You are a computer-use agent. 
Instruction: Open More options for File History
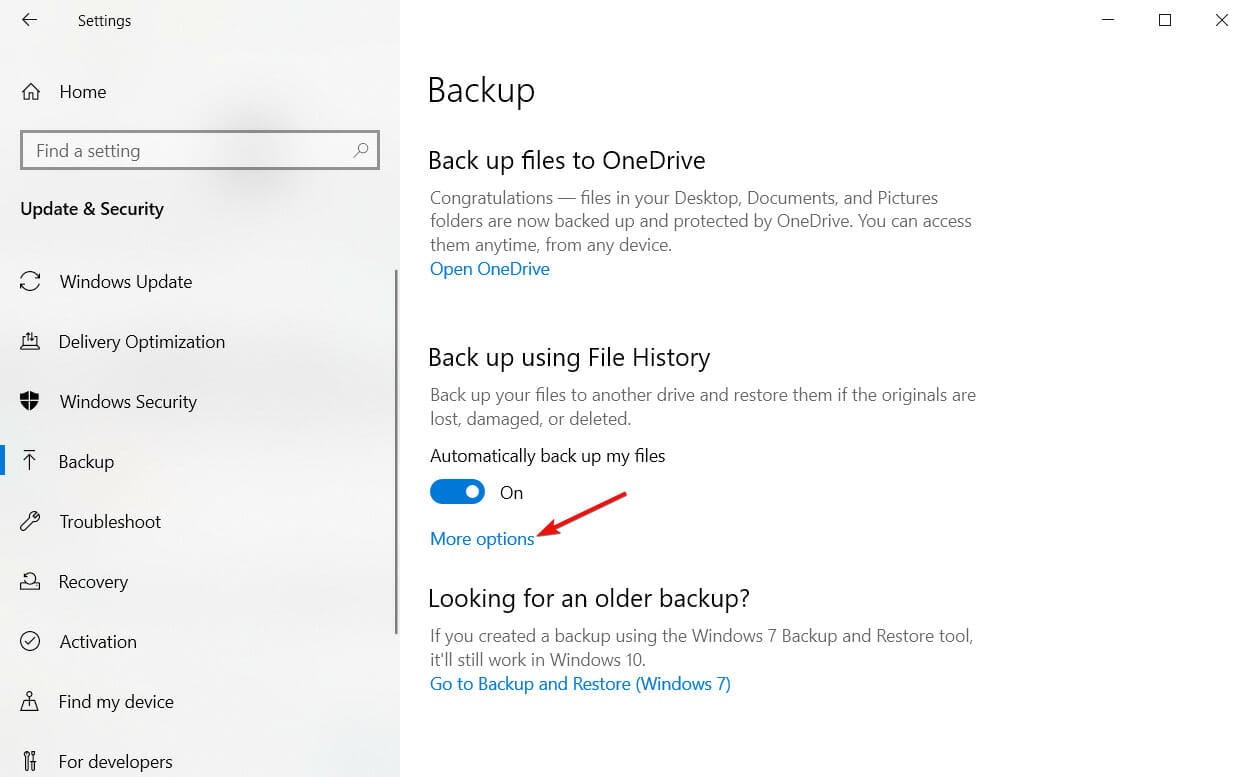click(482, 539)
